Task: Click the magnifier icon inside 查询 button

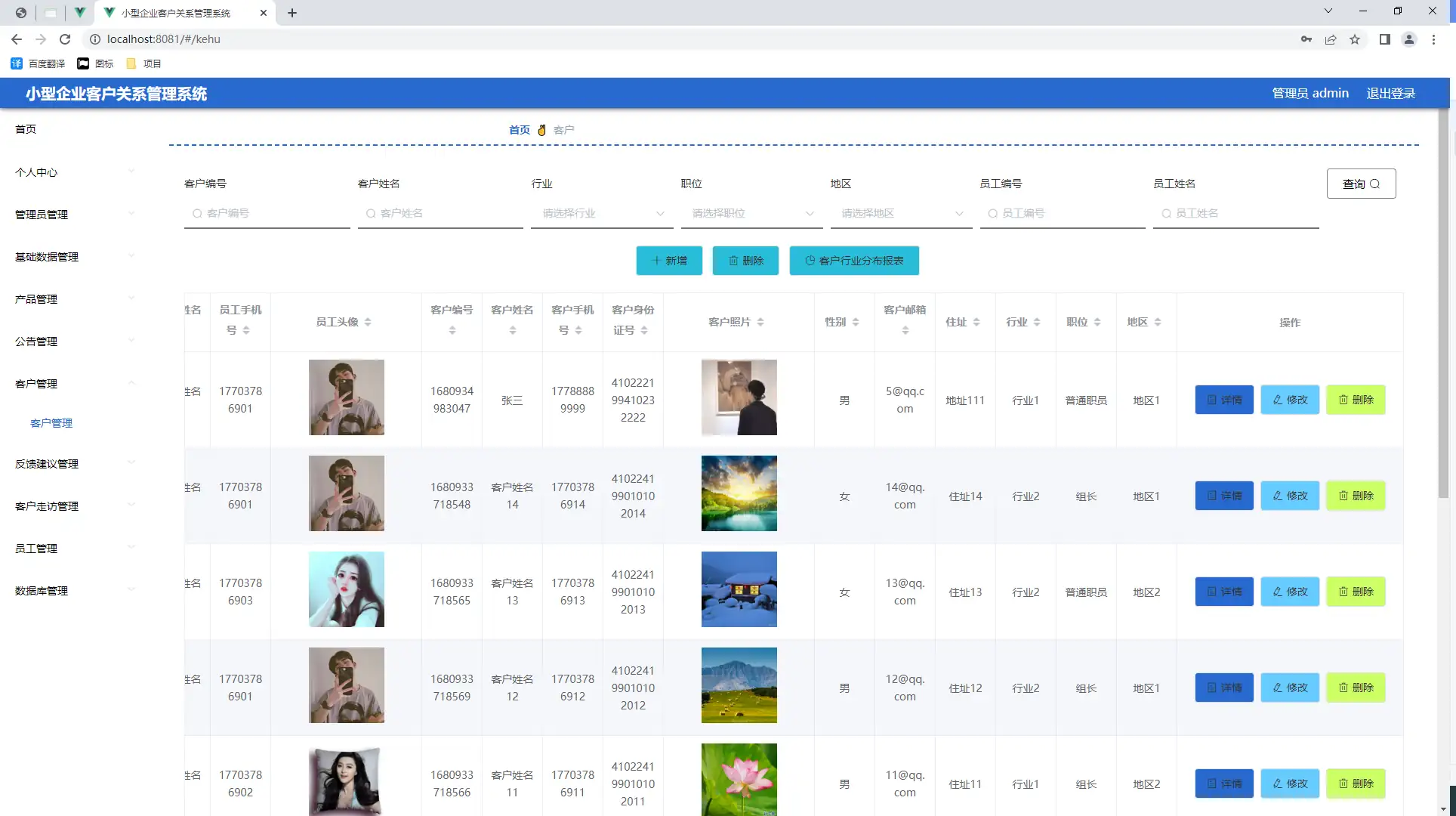Action: point(1374,183)
